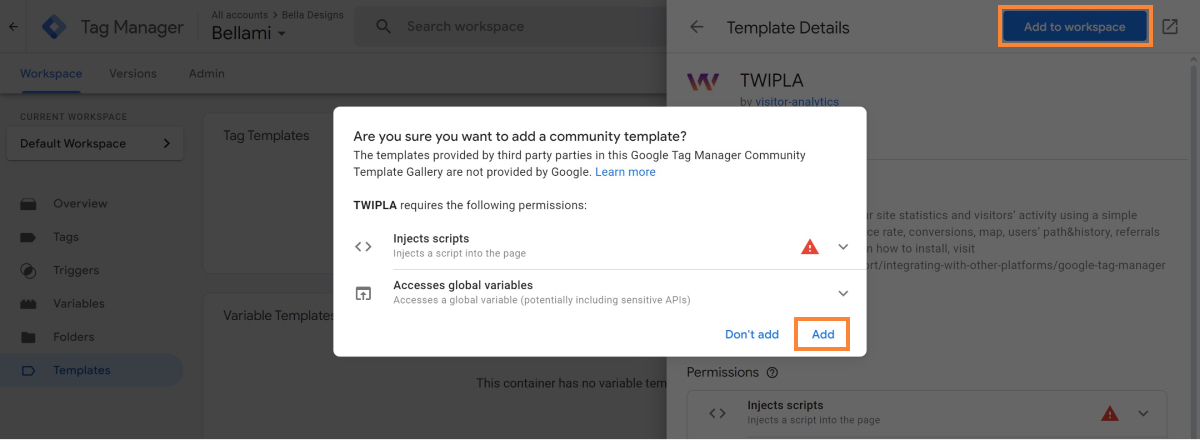Open the Learn more link
Viewport: 1200px width, 440px height.
[x=625, y=172]
